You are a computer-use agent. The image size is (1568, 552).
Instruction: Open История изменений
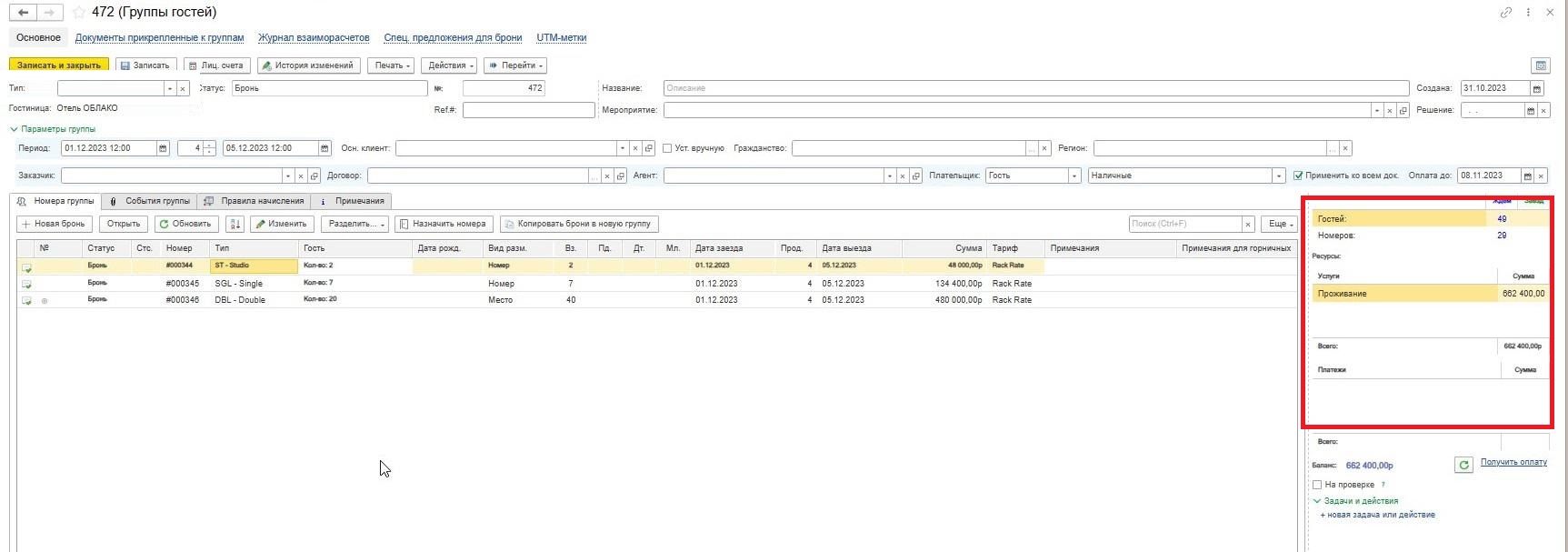coord(308,65)
